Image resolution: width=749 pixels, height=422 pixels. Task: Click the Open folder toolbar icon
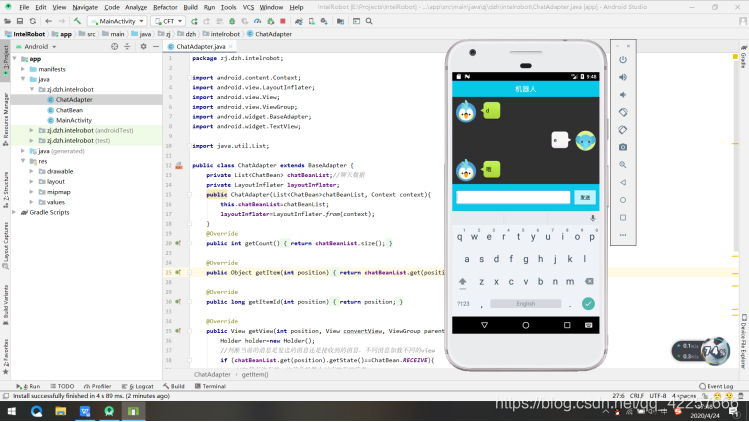[8, 21]
